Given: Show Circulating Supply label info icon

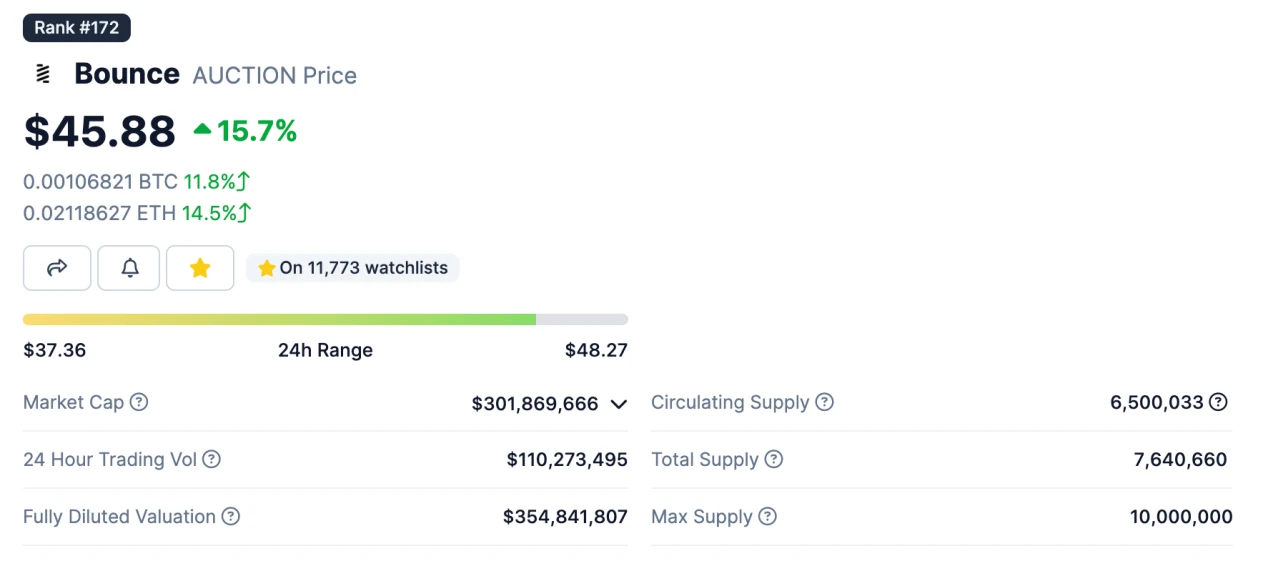Looking at the screenshot, I should 824,402.
